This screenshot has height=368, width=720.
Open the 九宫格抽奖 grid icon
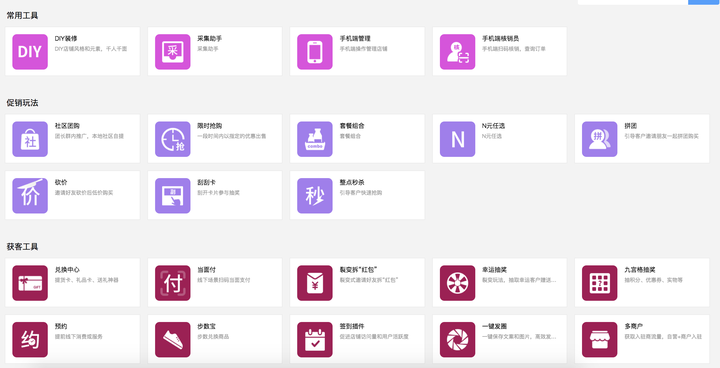pyautogui.click(x=600, y=283)
